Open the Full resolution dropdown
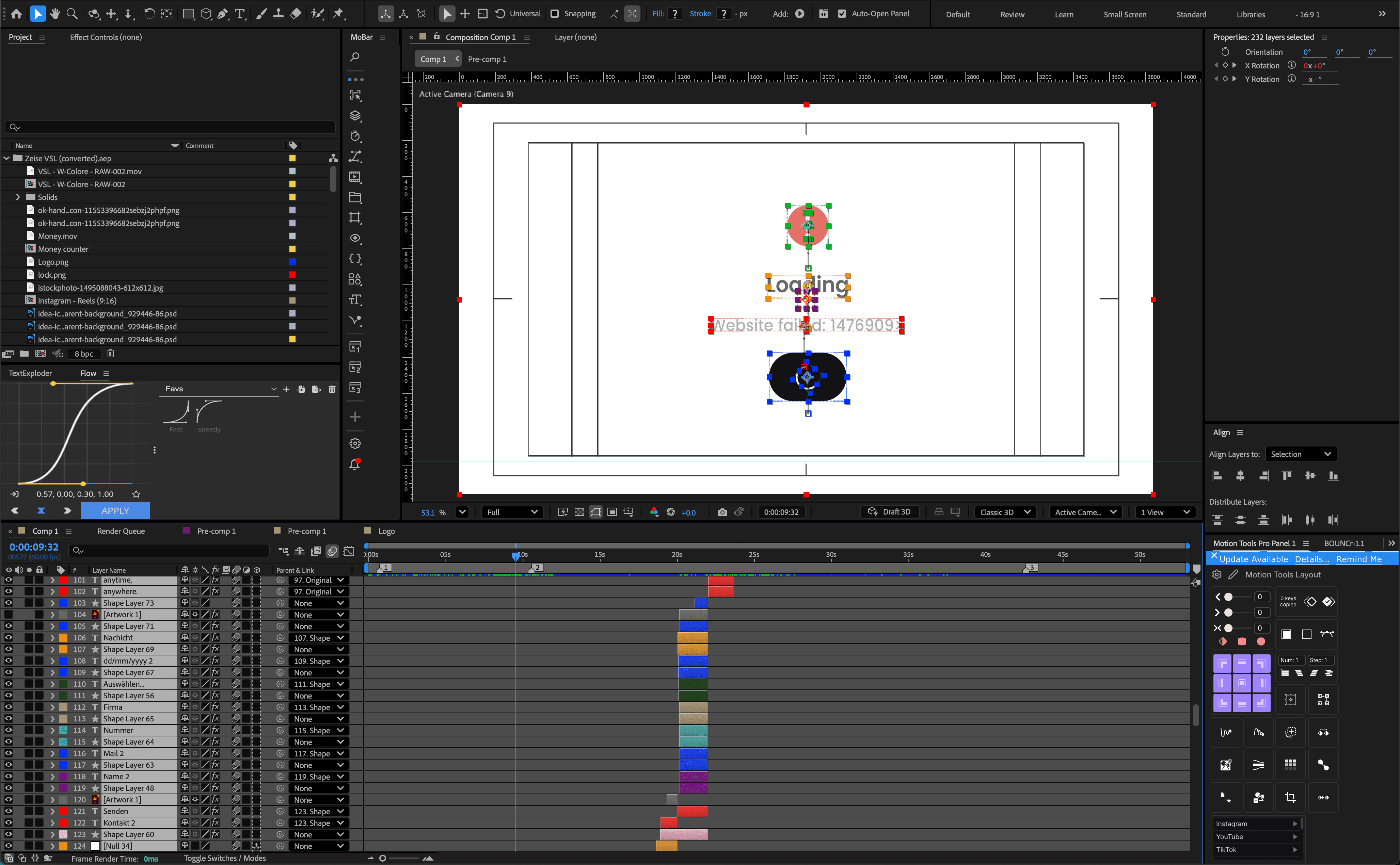The width and height of the screenshot is (1400, 865). [512, 512]
